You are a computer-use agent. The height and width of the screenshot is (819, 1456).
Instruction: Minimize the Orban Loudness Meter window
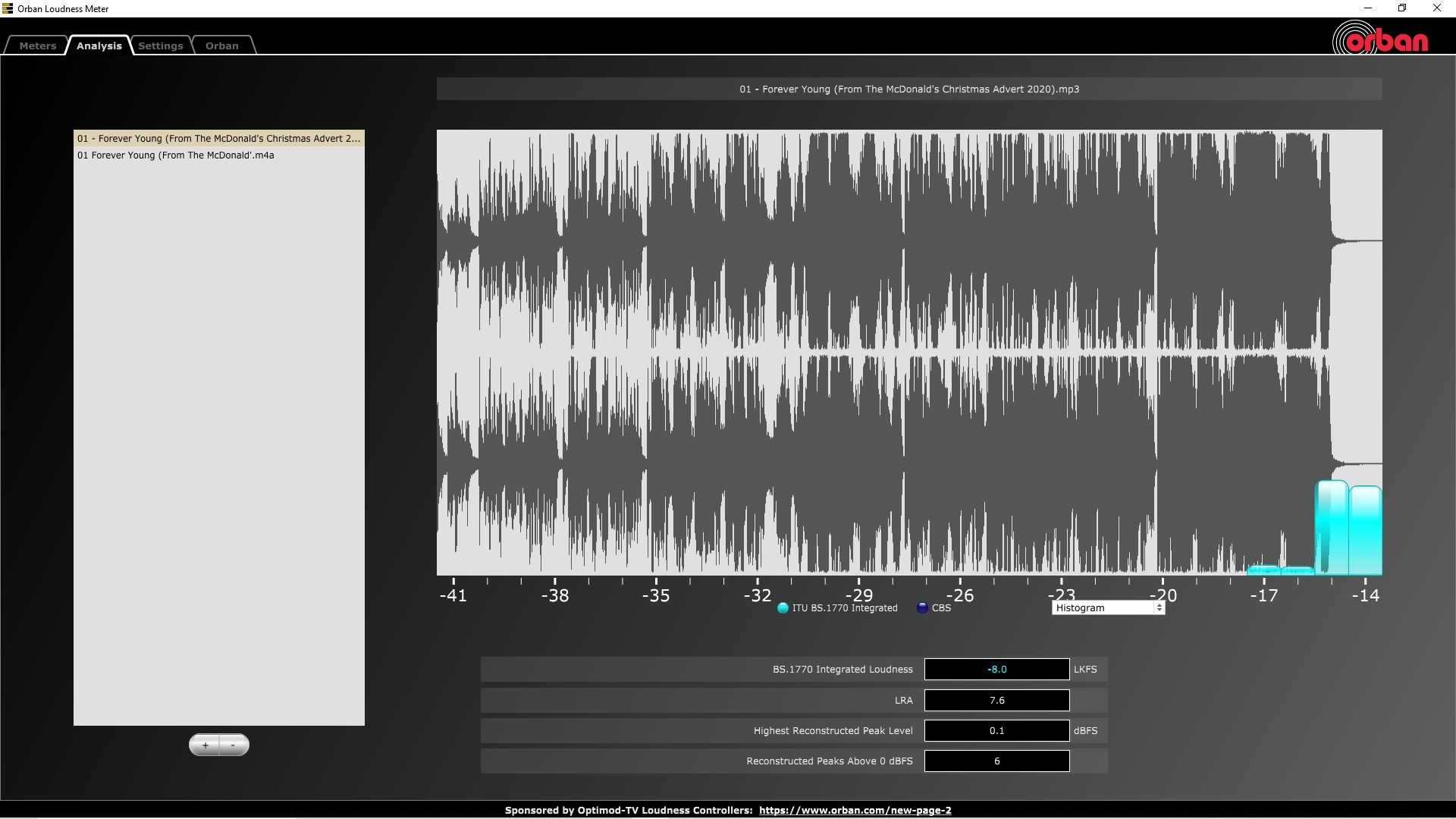pyautogui.click(x=1368, y=8)
